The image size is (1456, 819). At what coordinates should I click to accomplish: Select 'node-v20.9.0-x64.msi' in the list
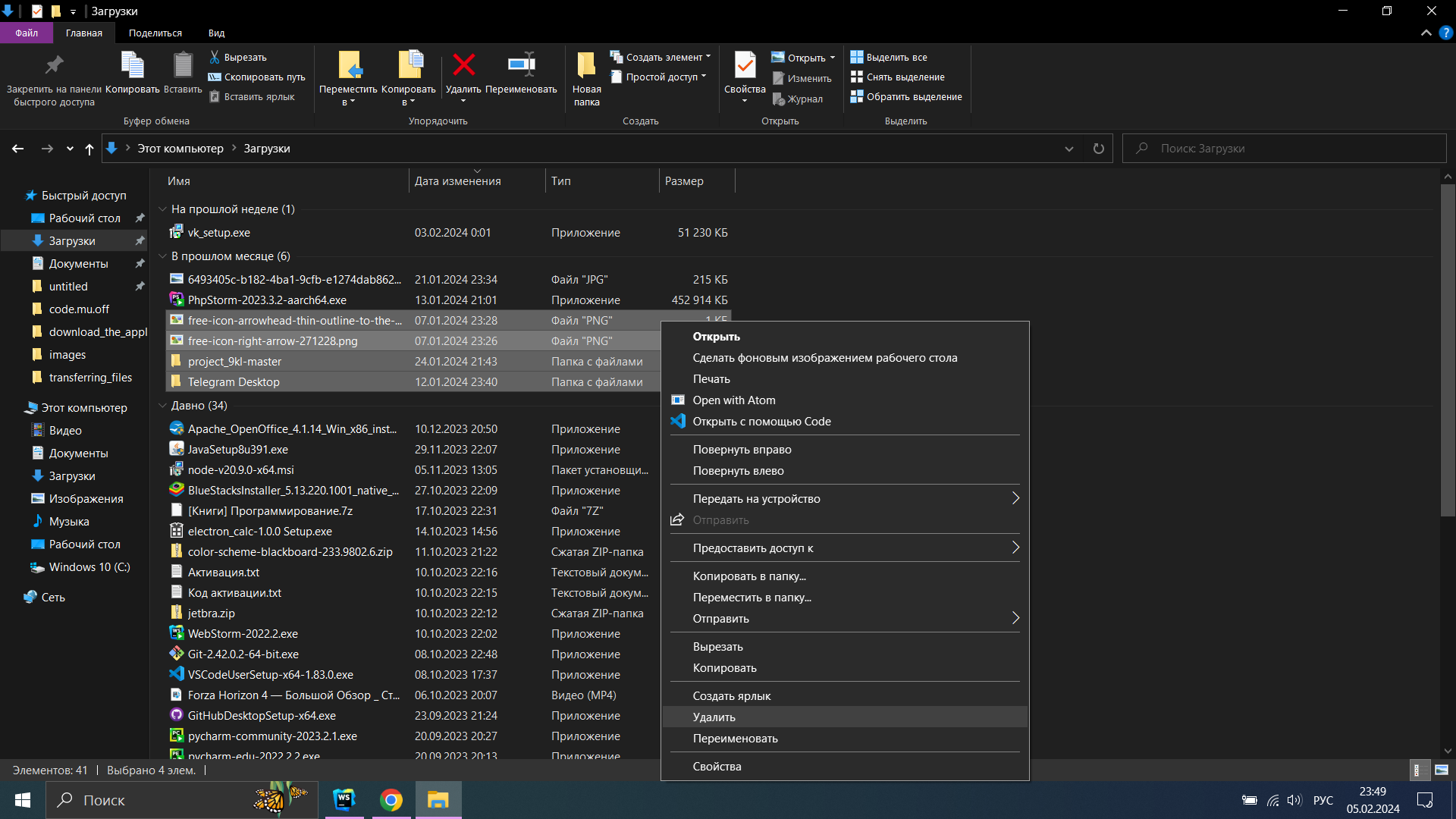(240, 470)
